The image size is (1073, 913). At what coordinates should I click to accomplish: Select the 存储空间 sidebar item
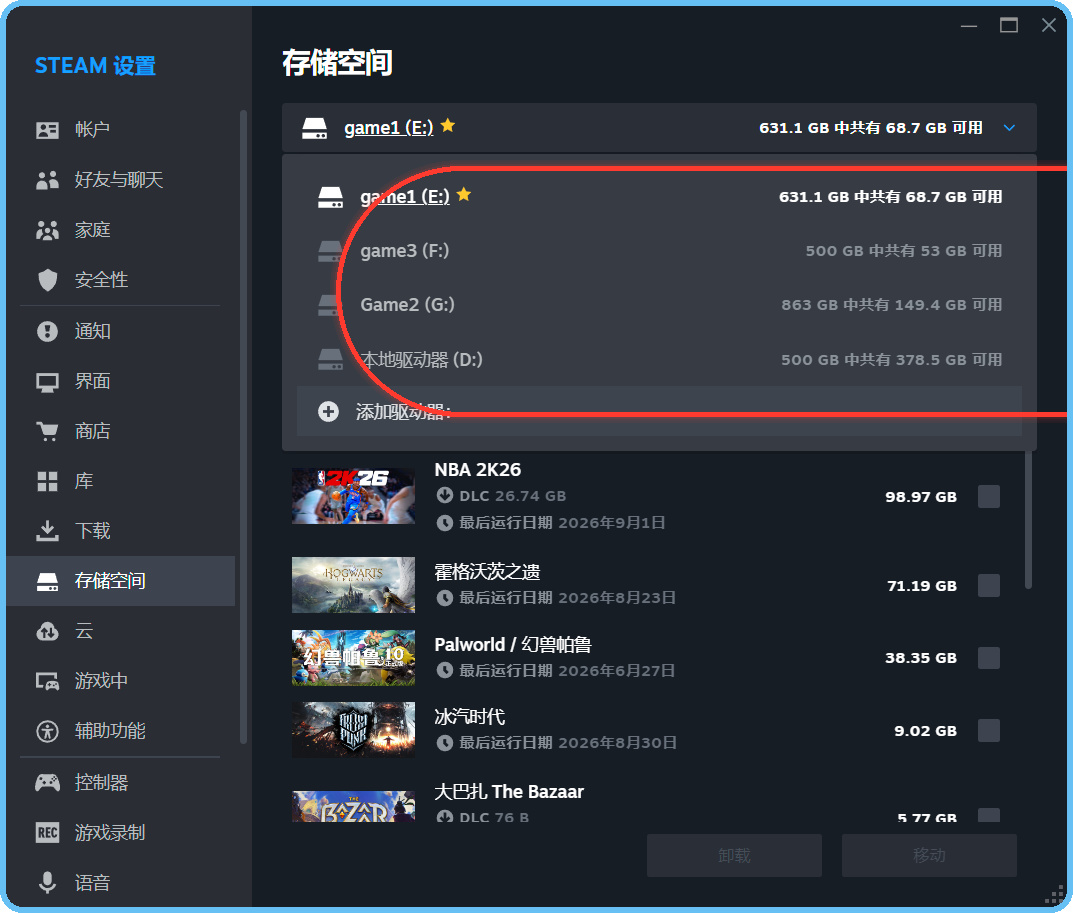point(120,581)
